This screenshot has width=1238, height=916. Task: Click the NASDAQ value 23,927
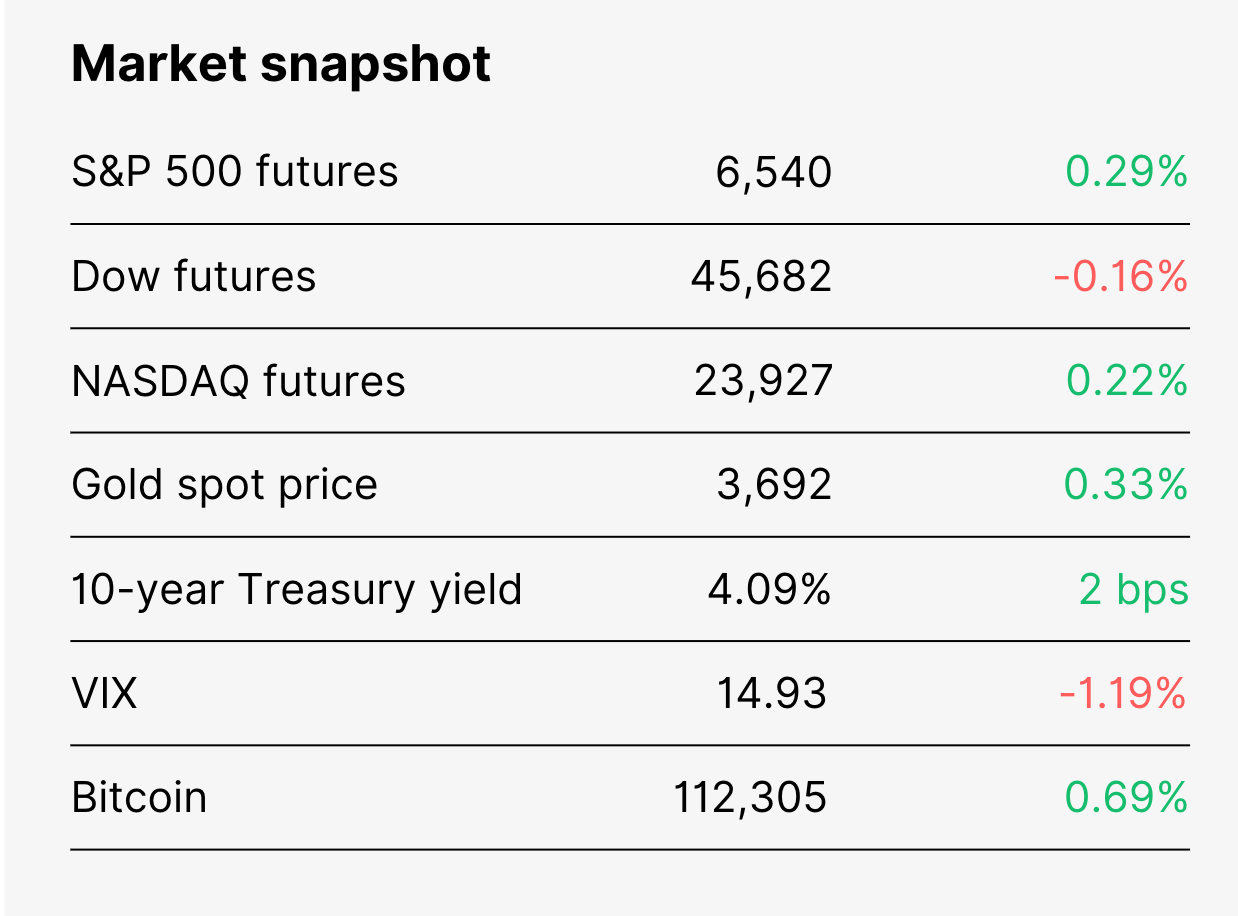coord(763,381)
